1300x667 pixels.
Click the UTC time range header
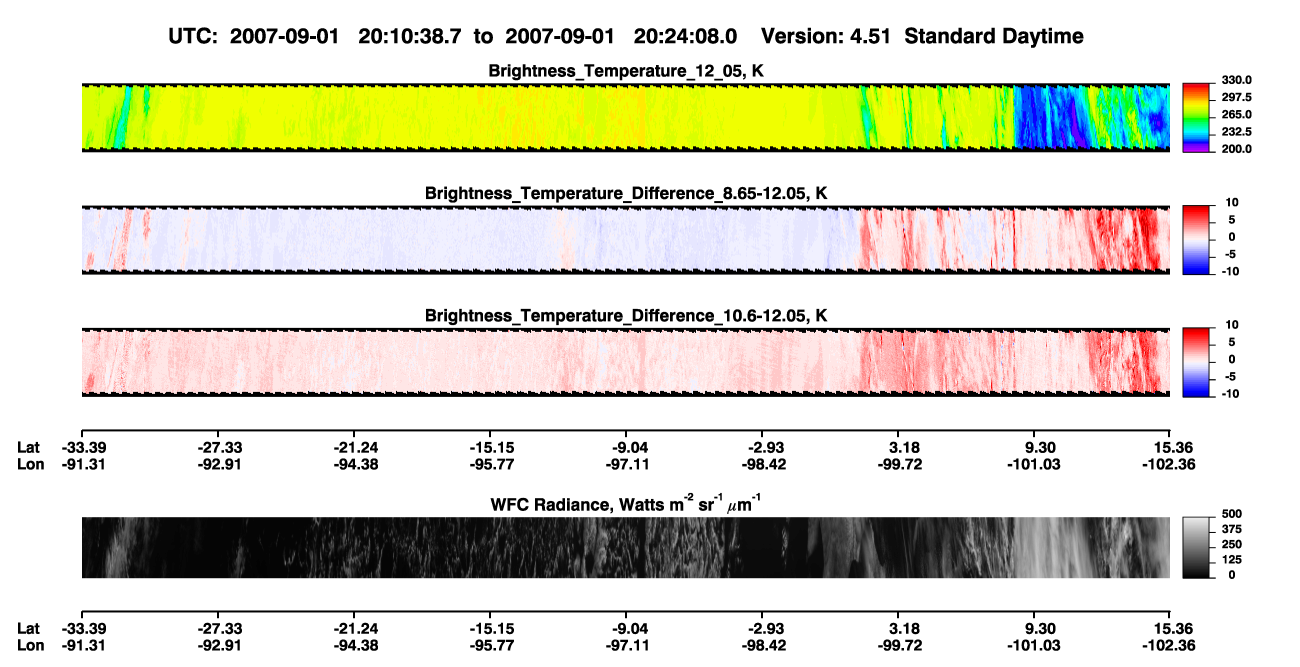tap(455, 36)
